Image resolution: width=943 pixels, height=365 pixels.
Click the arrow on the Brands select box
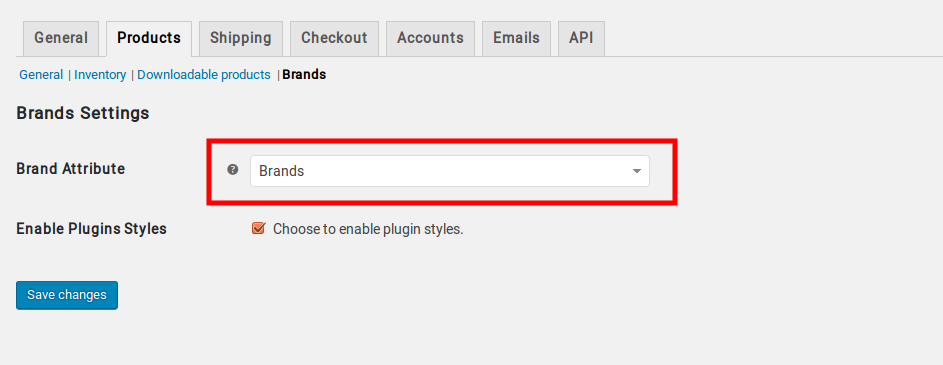[637, 171]
